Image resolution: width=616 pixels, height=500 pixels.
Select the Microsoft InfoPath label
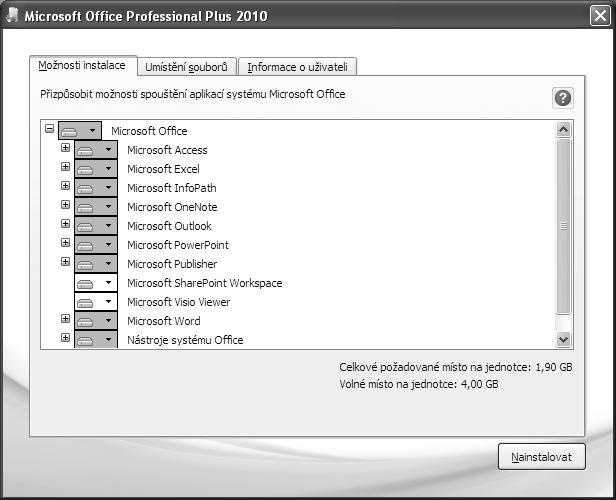172,188
